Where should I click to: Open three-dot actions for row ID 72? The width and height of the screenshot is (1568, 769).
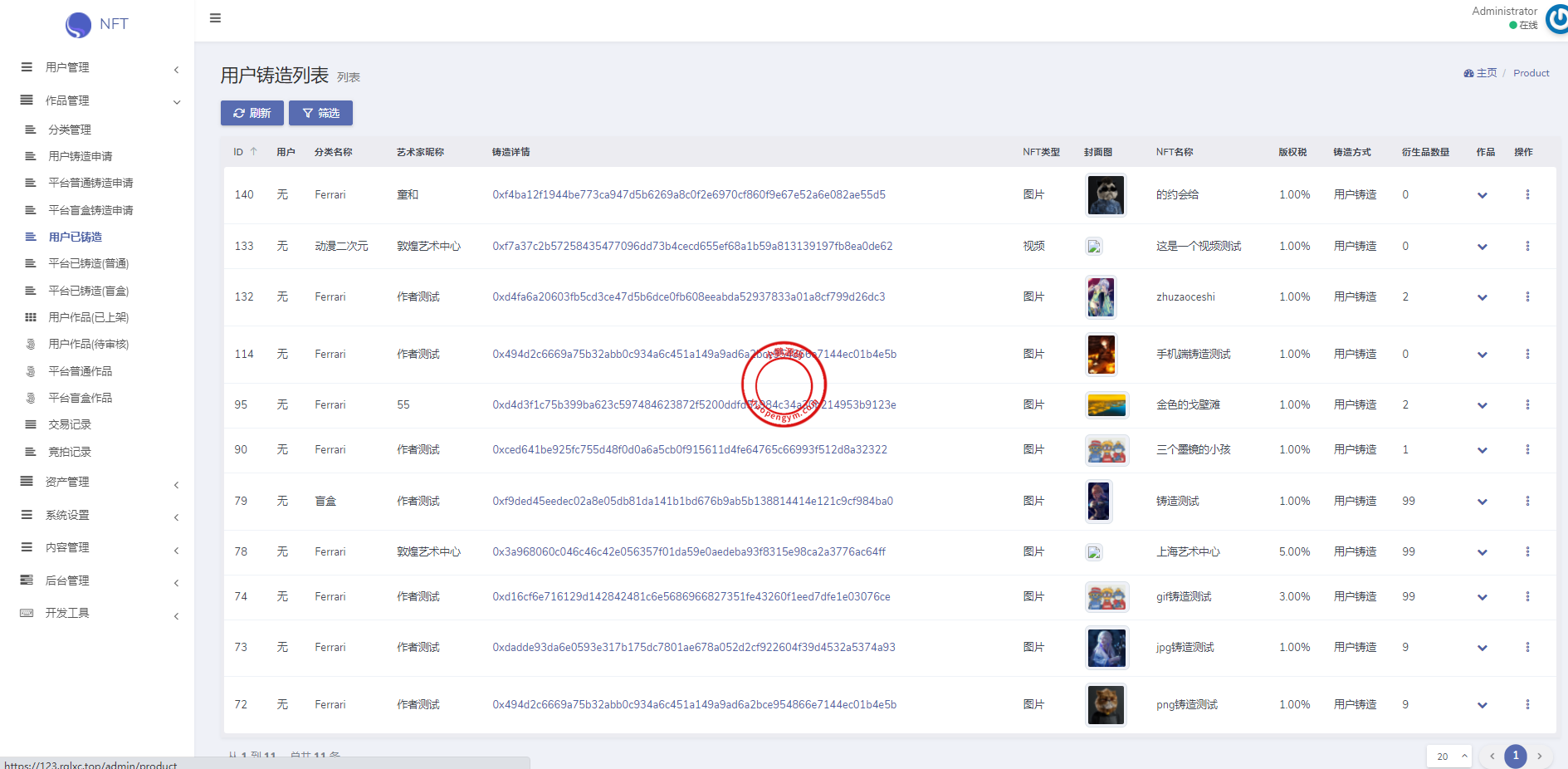click(x=1526, y=704)
